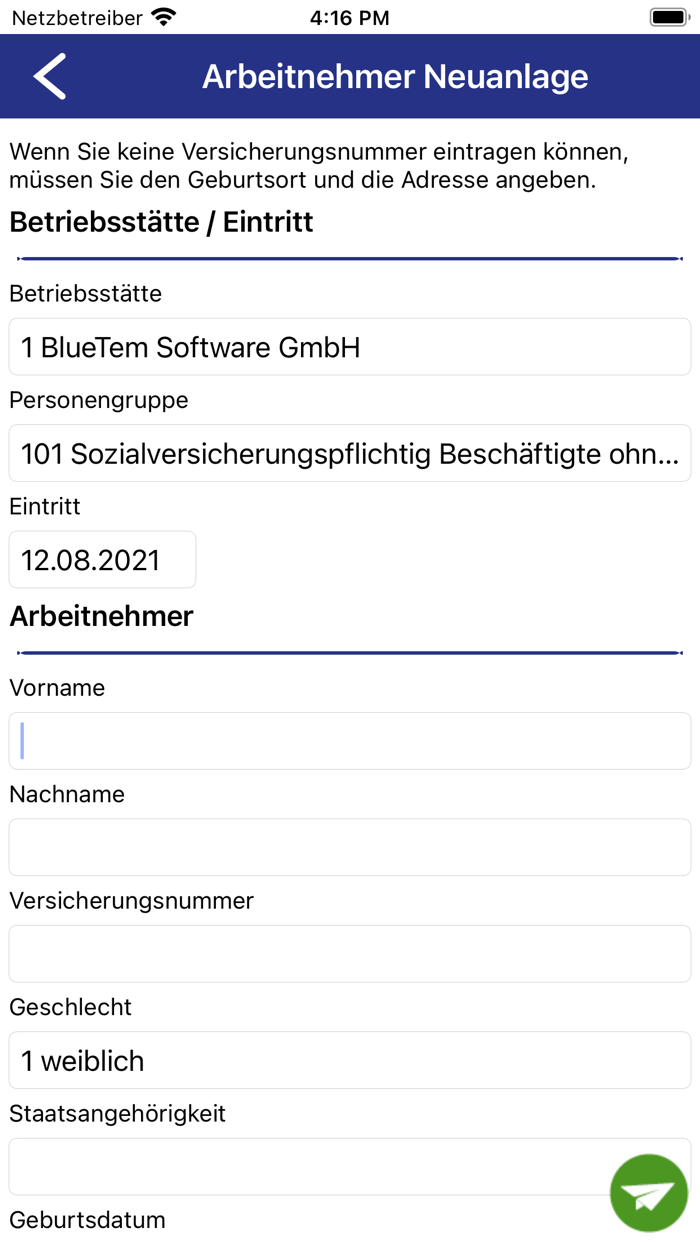Select the Versicherungsnummer input box

(x=350, y=954)
